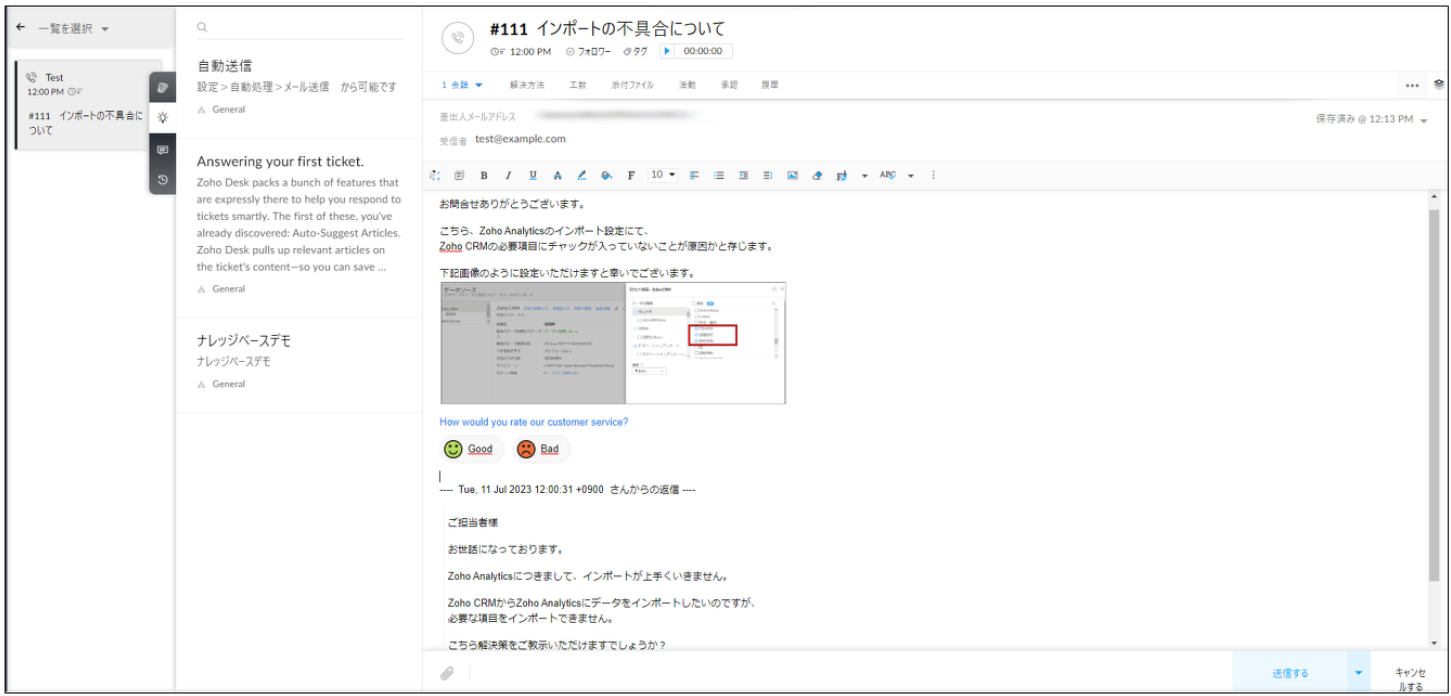Image resolution: width=1451 pixels, height=696 pixels.
Task: Click the phone channel icon beside ticket title
Action: click(458, 37)
